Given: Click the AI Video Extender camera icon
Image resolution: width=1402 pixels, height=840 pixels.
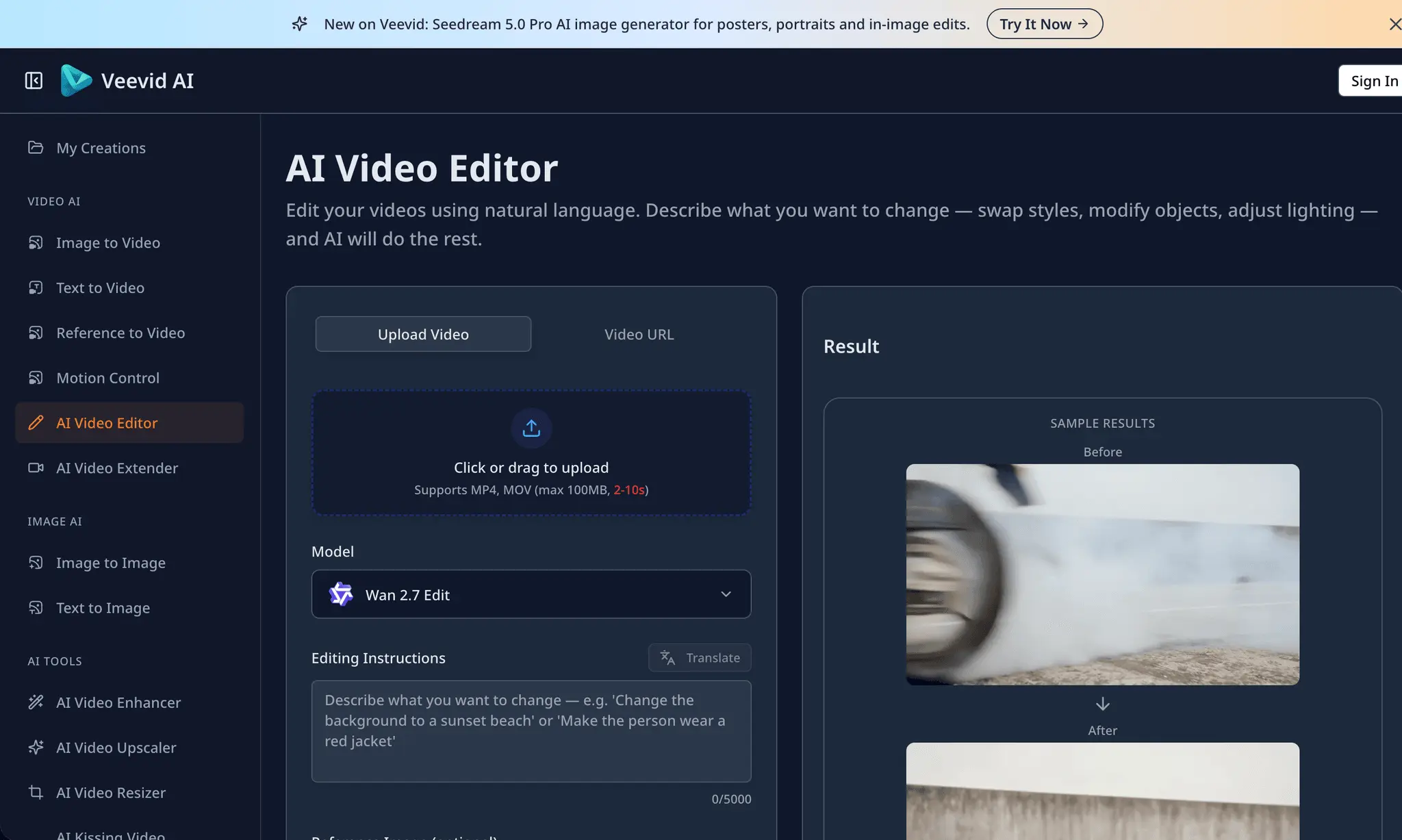Looking at the screenshot, I should [36, 468].
